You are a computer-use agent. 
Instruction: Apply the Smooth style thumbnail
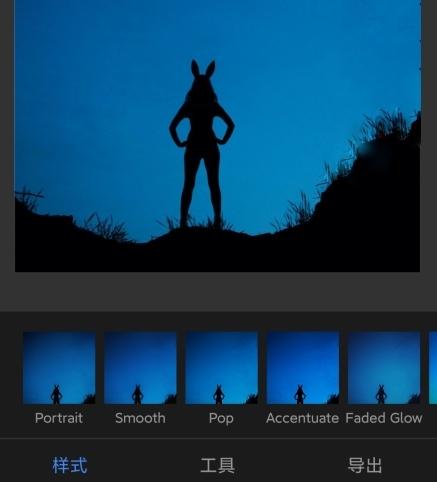140,368
